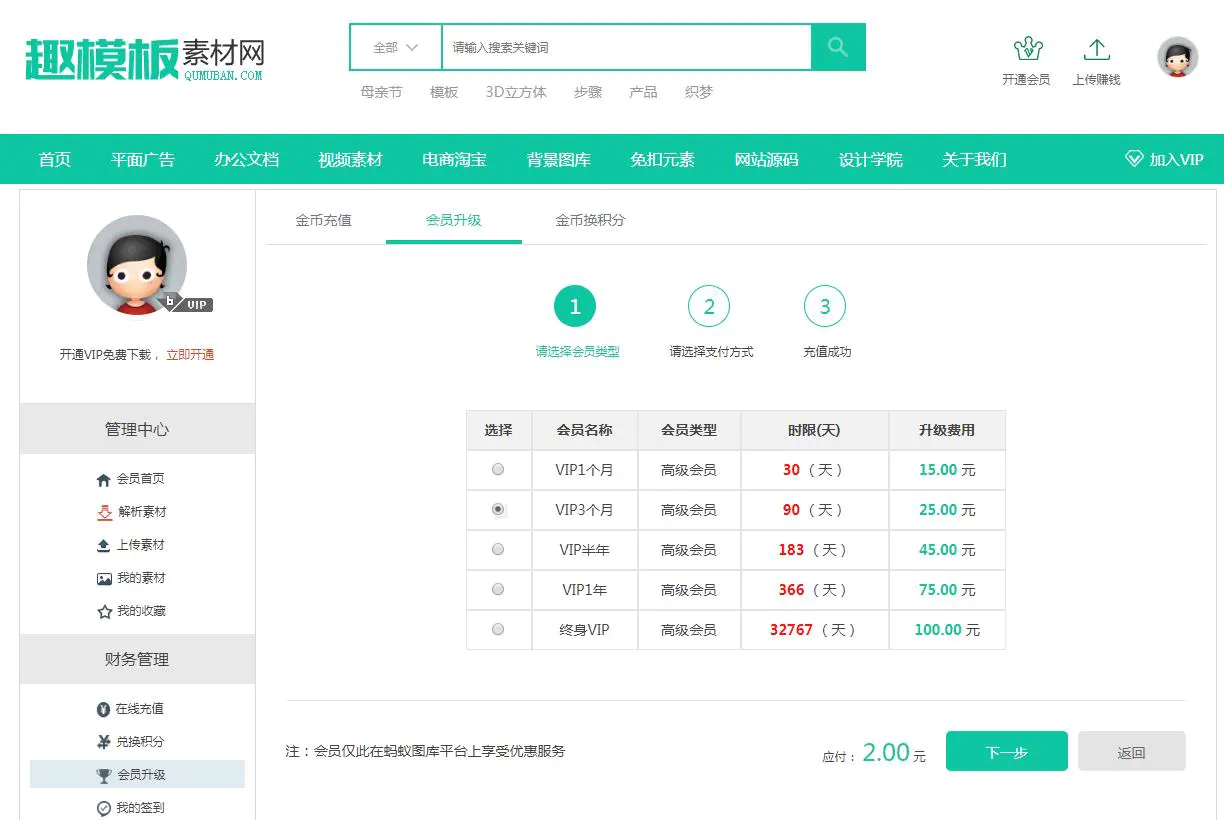Open the 全部 category dropdown
Screen dimensions: 1224x820
(394, 46)
